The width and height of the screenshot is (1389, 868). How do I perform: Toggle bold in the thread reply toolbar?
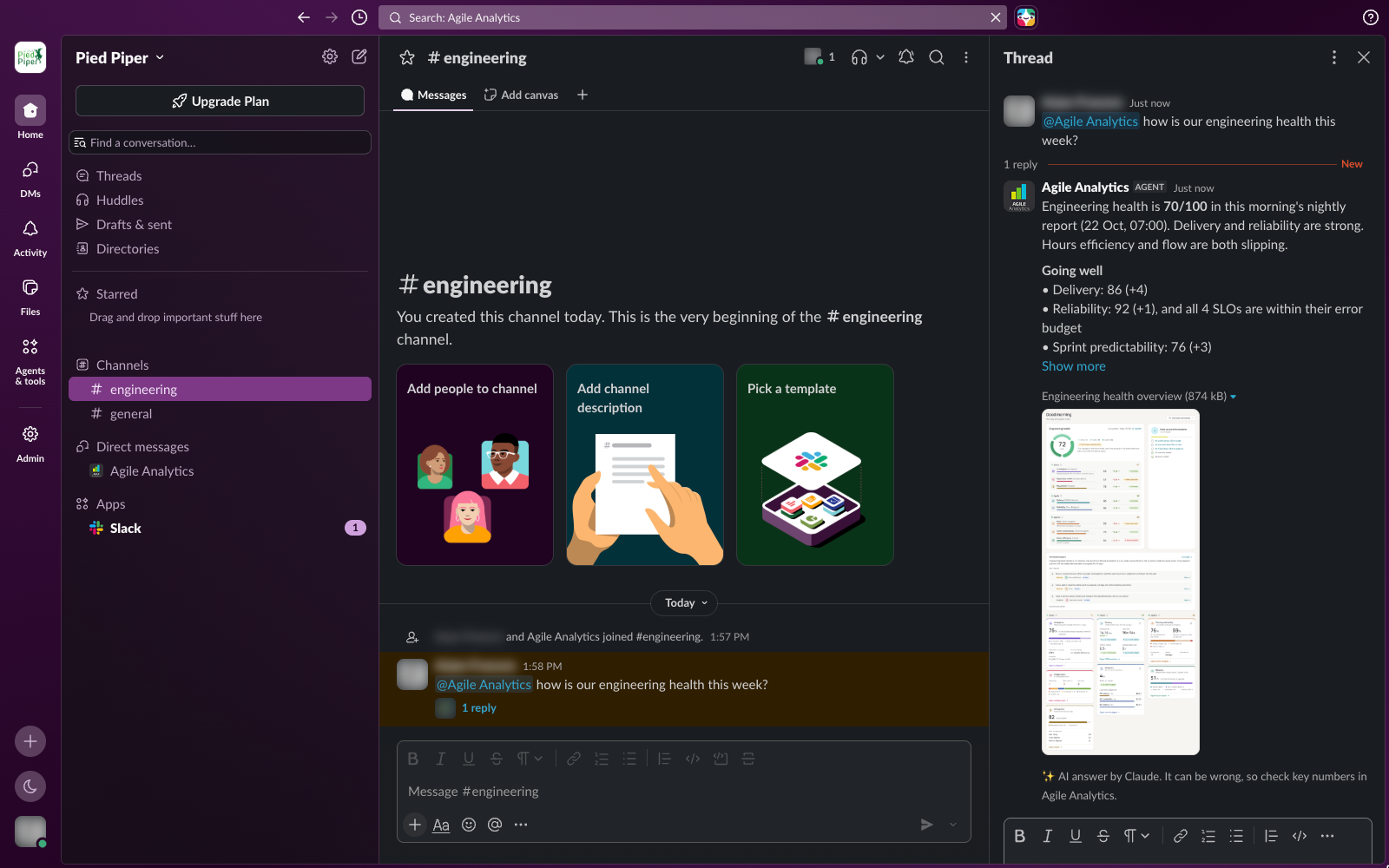pos(1020,836)
